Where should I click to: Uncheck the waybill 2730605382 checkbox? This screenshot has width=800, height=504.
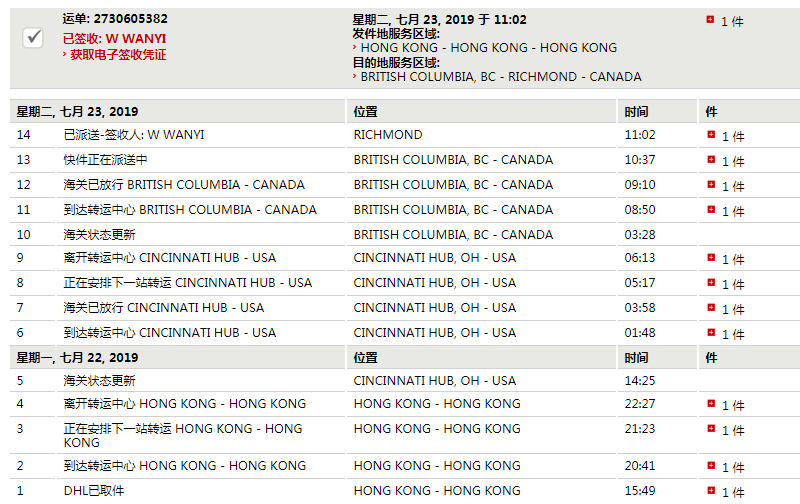tap(33, 37)
